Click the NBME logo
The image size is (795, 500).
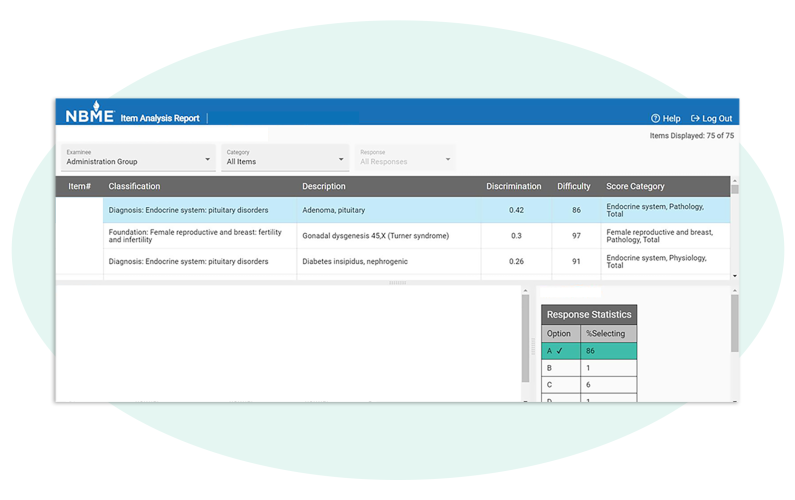click(x=90, y=115)
